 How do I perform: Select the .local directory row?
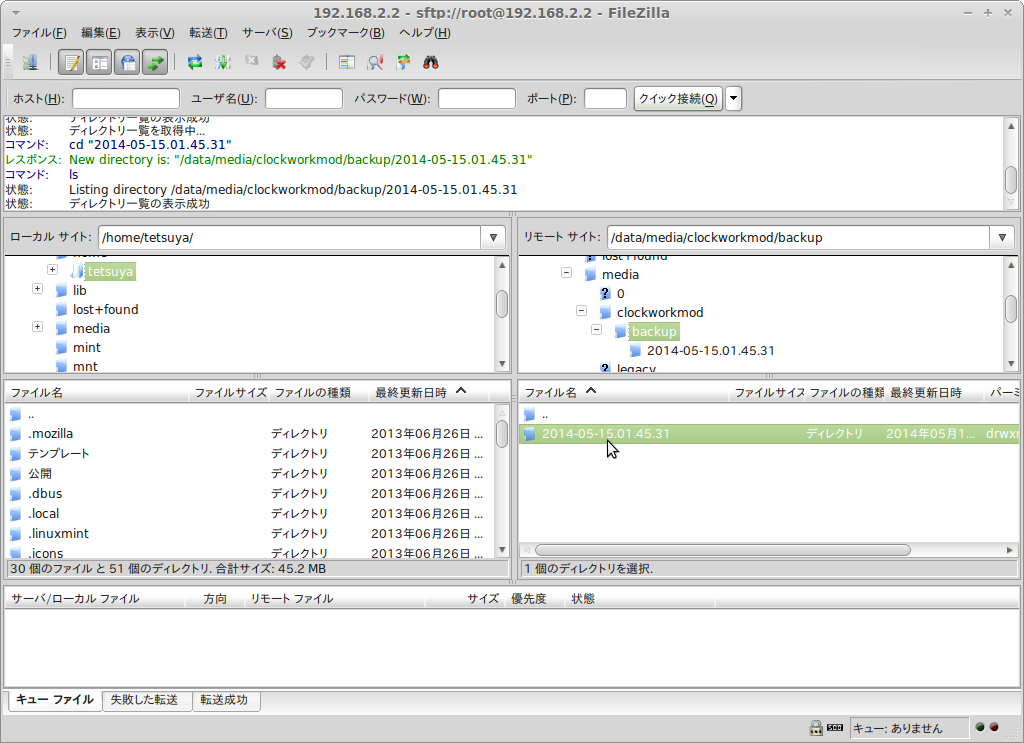[247, 514]
